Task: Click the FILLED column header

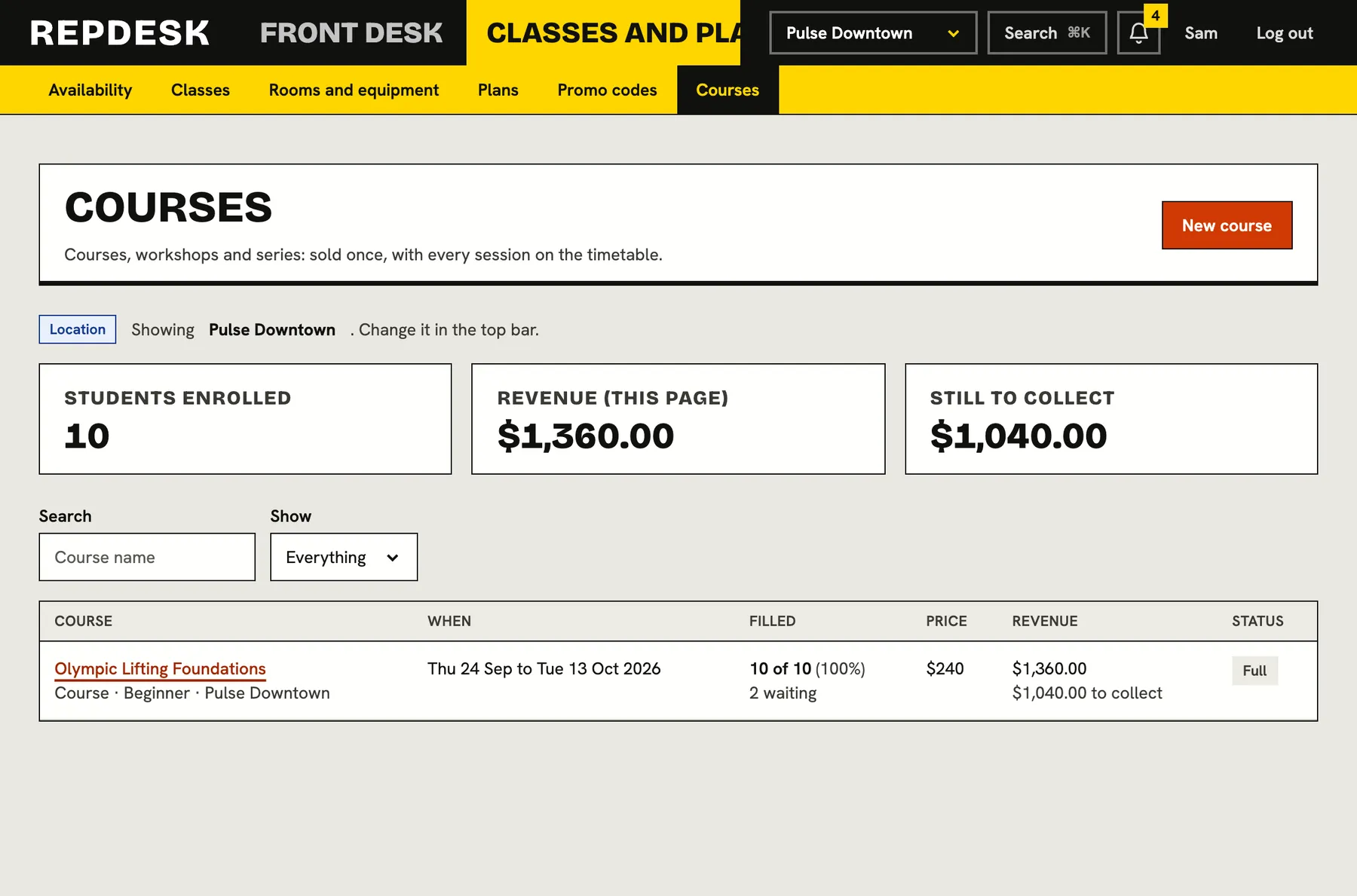Action: pyautogui.click(x=772, y=621)
